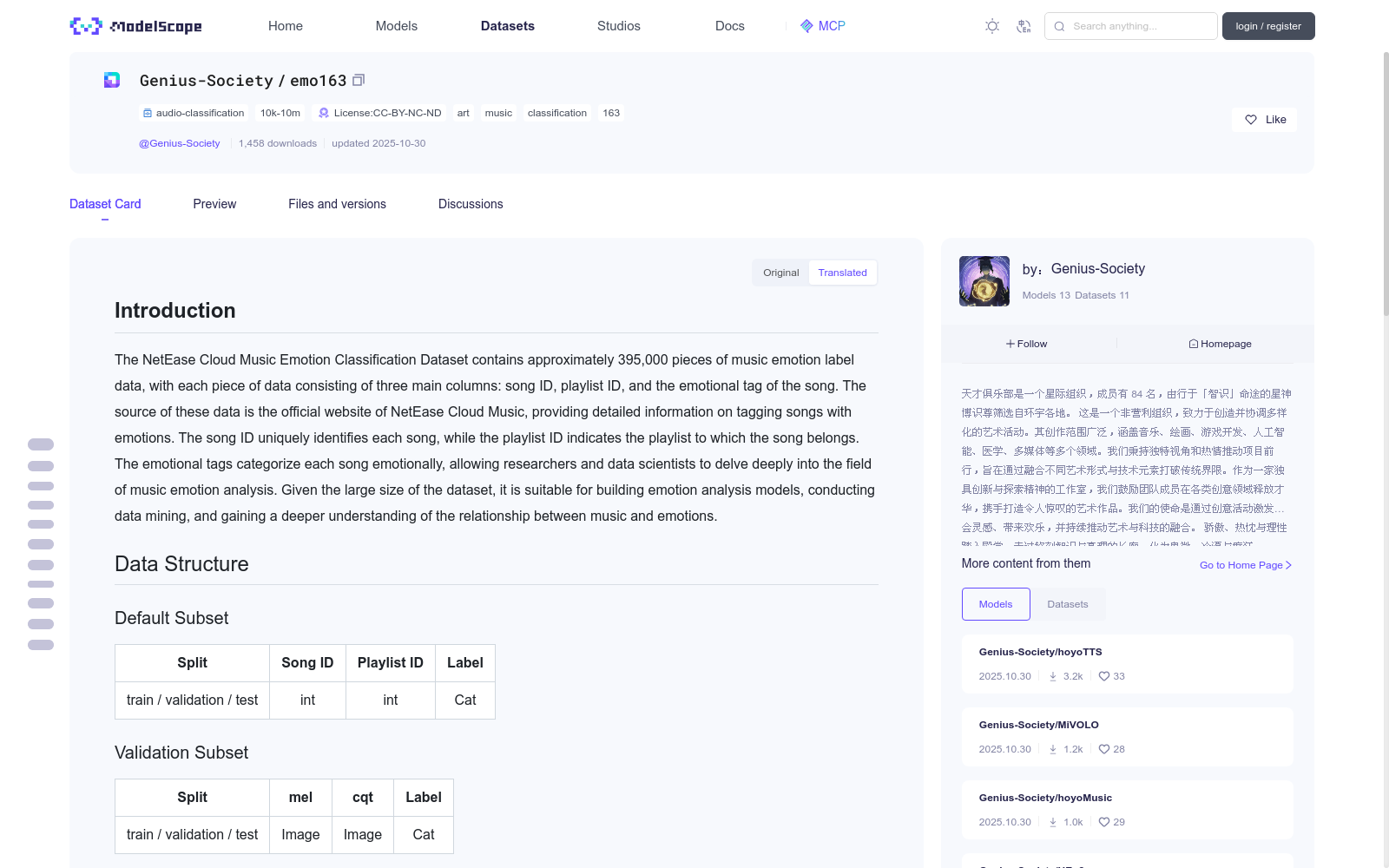Open the Genius-Society/hoyoTTS model link
The width and height of the screenshot is (1389, 868).
click(1040, 652)
